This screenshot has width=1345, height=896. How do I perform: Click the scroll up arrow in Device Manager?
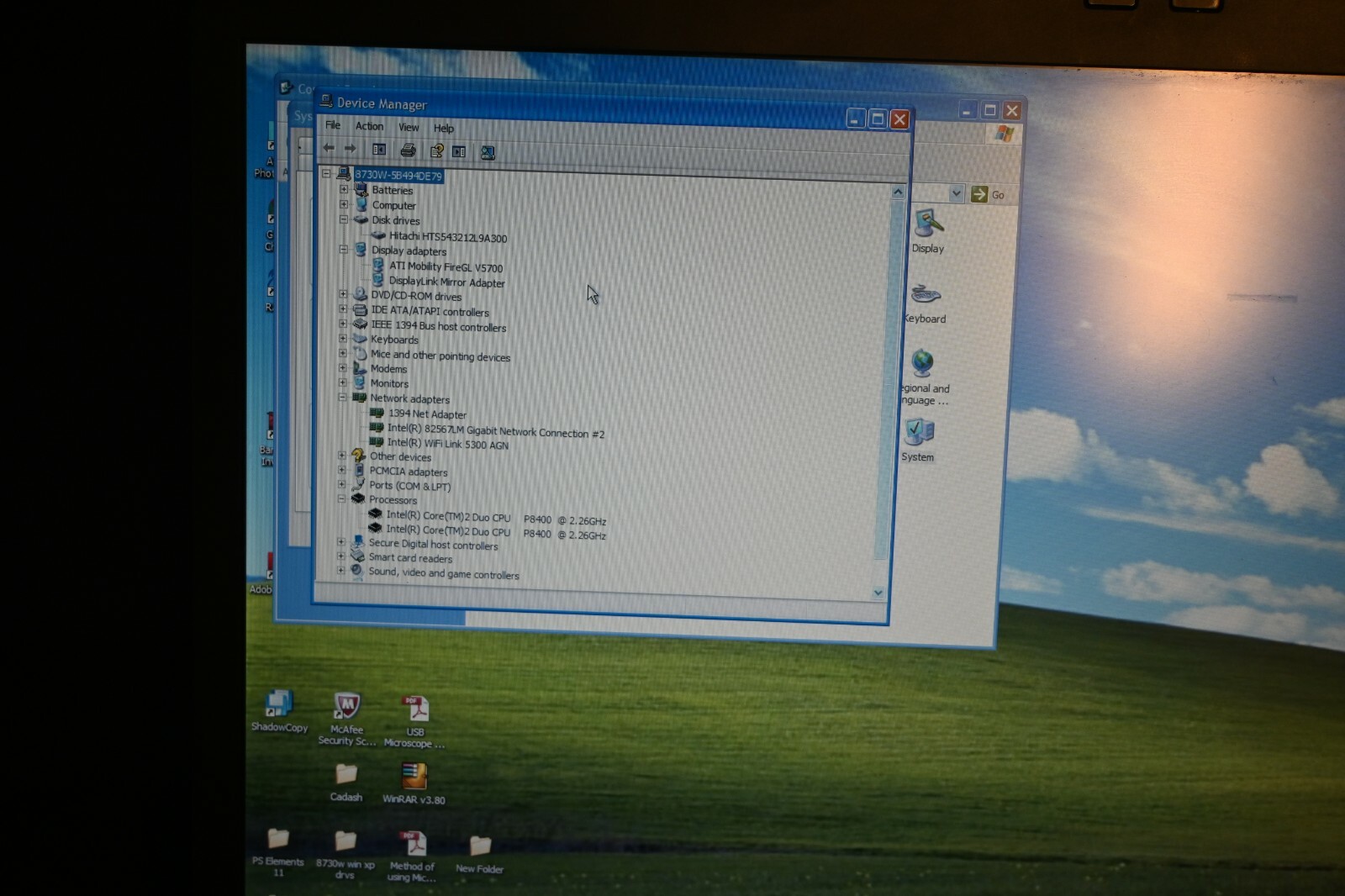[898, 192]
